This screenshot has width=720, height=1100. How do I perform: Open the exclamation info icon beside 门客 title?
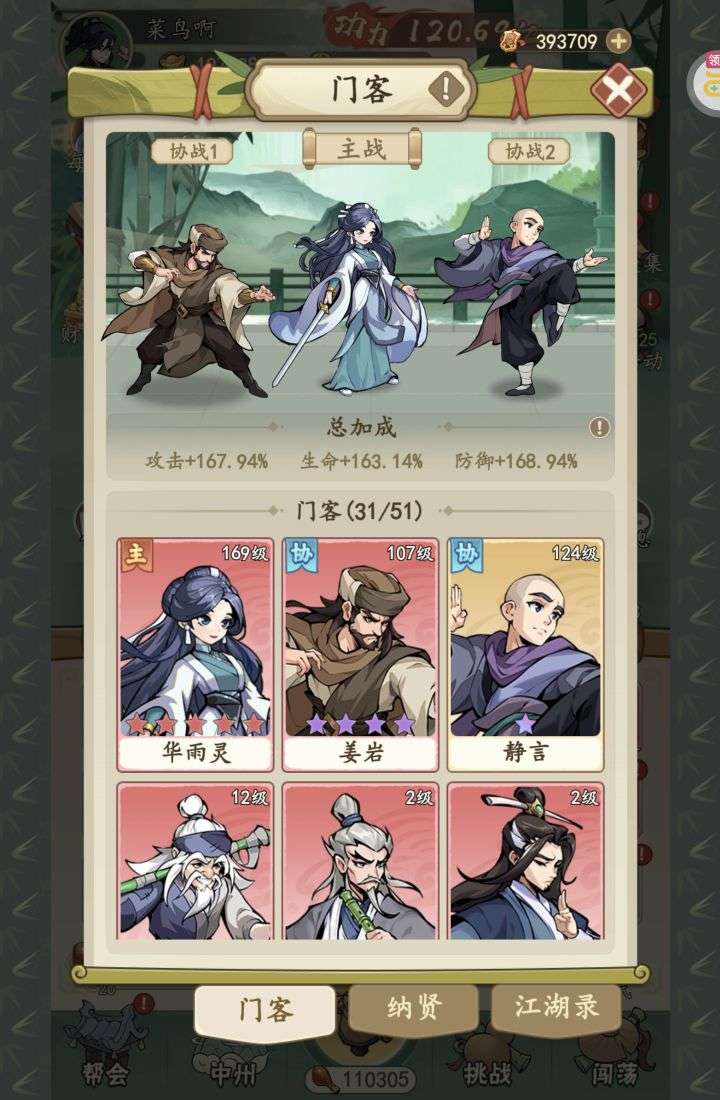click(x=446, y=89)
